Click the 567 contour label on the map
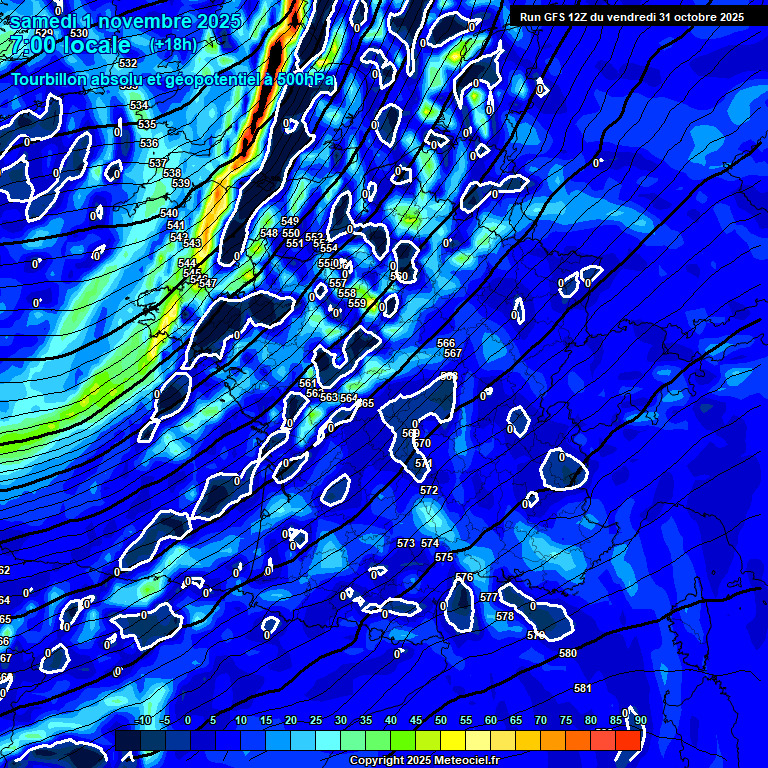The height and width of the screenshot is (768, 768). 453,353
